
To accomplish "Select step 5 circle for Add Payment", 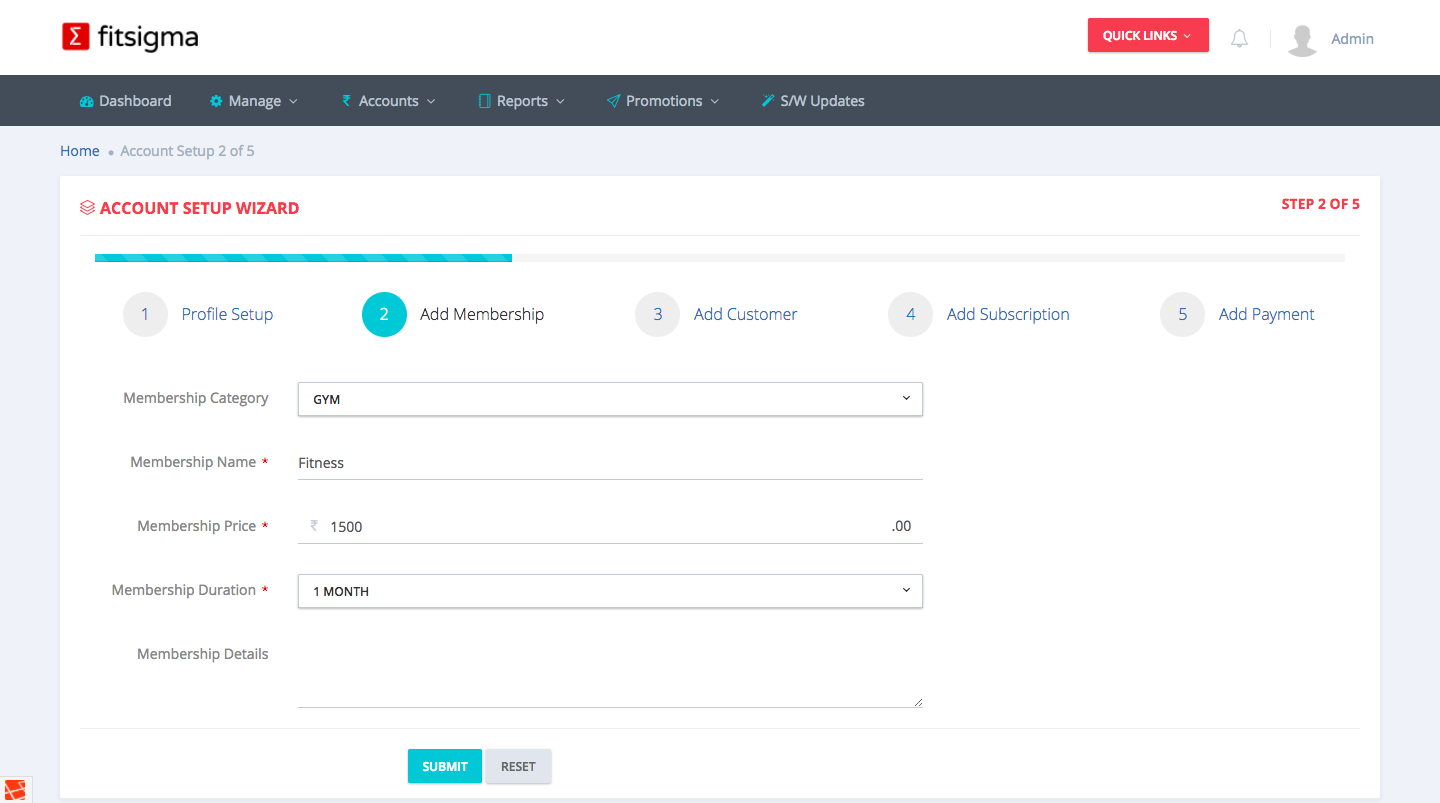I will click(x=1182, y=314).
